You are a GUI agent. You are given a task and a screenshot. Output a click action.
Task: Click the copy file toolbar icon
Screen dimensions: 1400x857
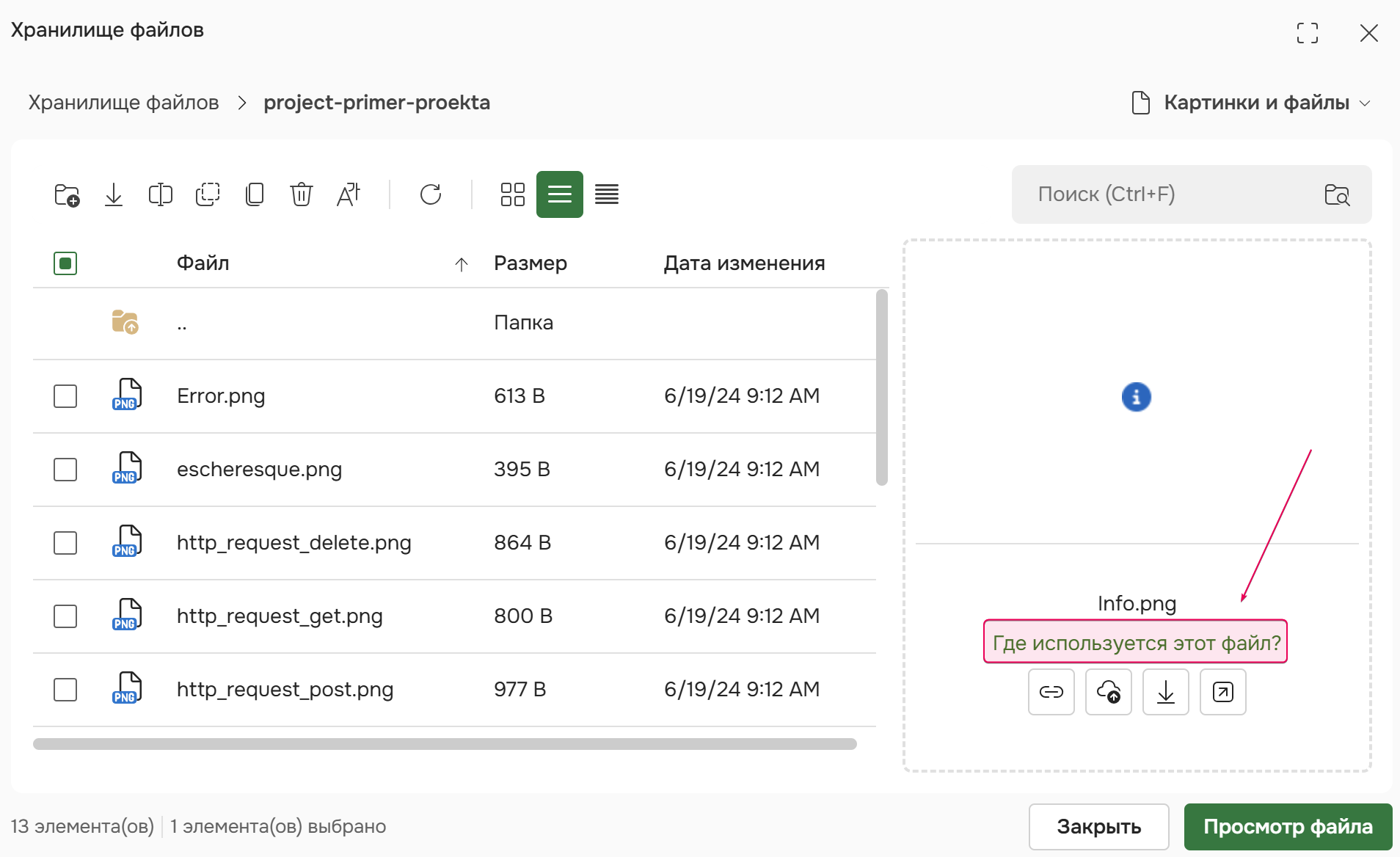(255, 194)
